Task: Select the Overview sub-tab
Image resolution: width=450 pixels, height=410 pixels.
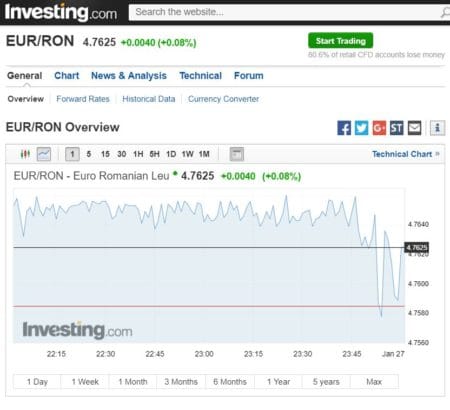Action: tap(26, 99)
